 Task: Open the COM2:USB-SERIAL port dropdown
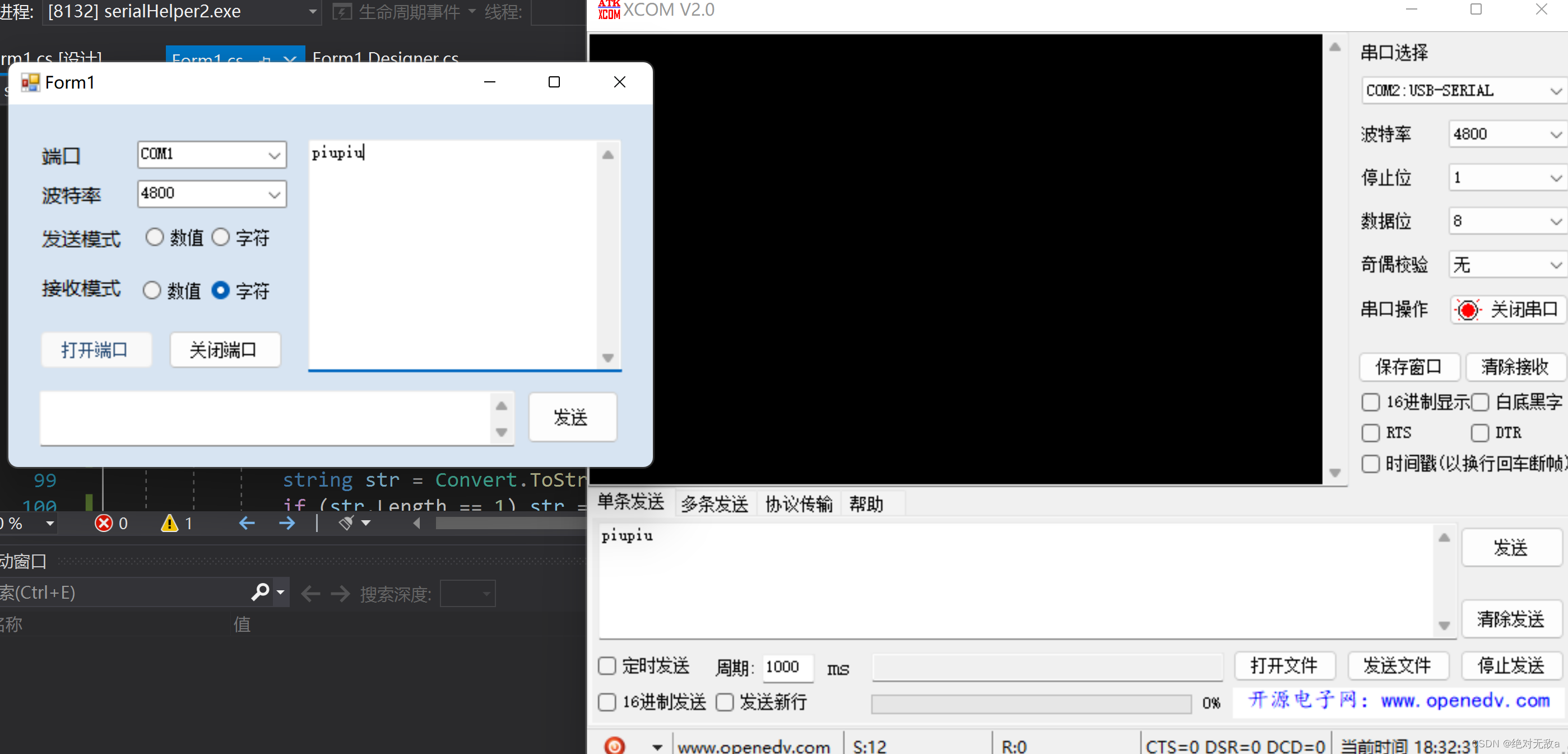tap(1464, 91)
